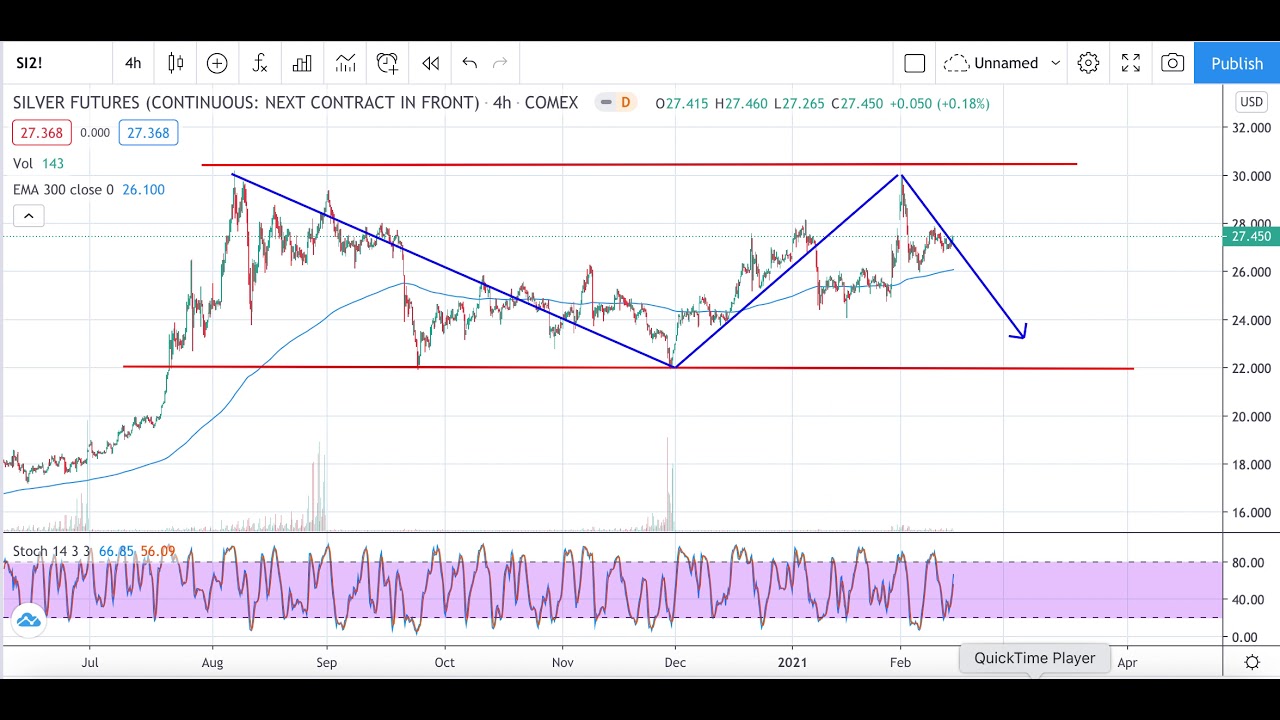The height and width of the screenshot is (720, 1280).
Task: Click the blue 27.368 buy price box
Action: (x=148, y=133)
